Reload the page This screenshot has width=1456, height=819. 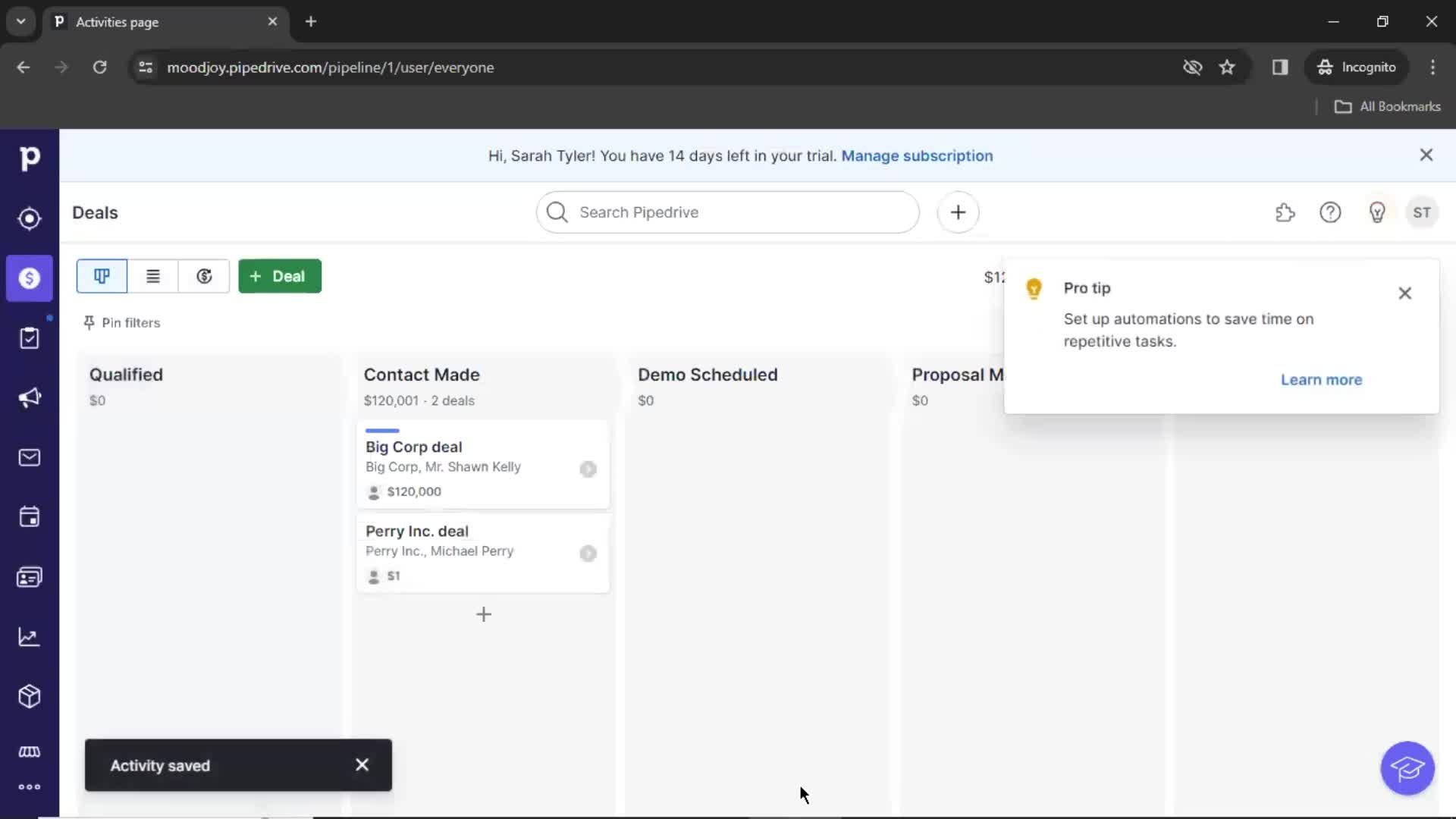pyautogui.click(x=99, y=67)
